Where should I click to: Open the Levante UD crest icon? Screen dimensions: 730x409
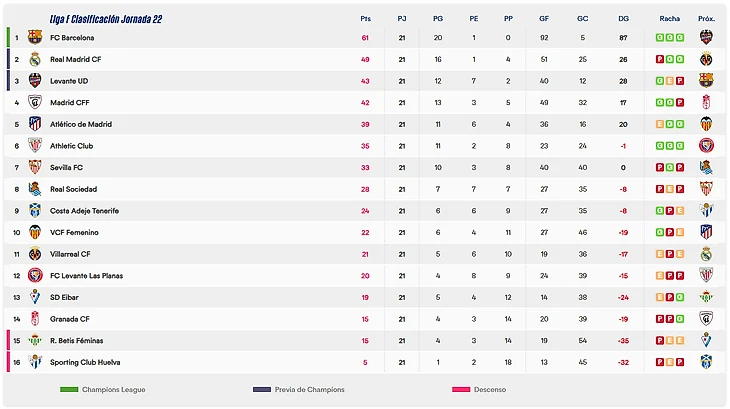click(x=35, y=81)
